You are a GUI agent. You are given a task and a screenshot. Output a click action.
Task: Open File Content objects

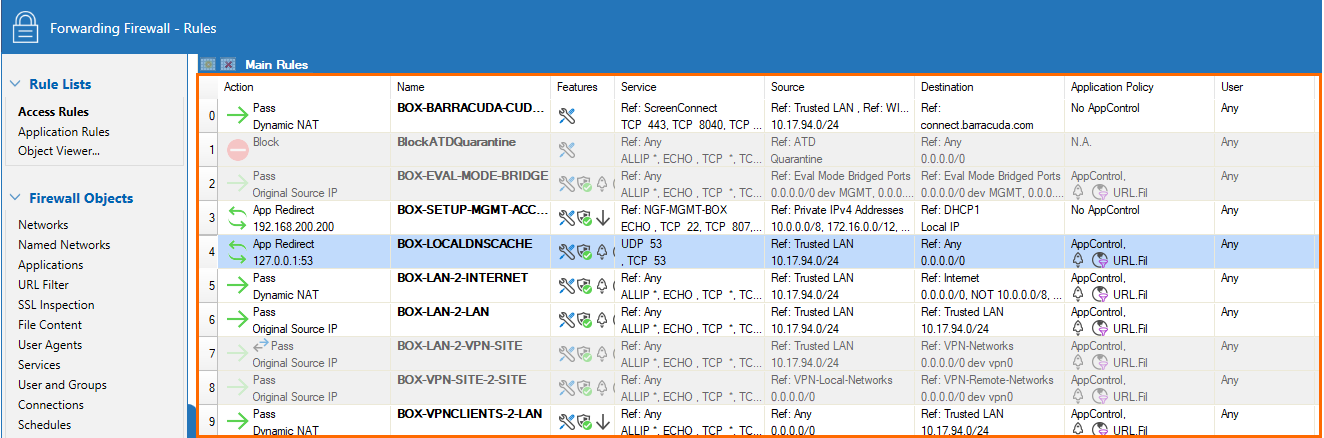pos(50,325)
